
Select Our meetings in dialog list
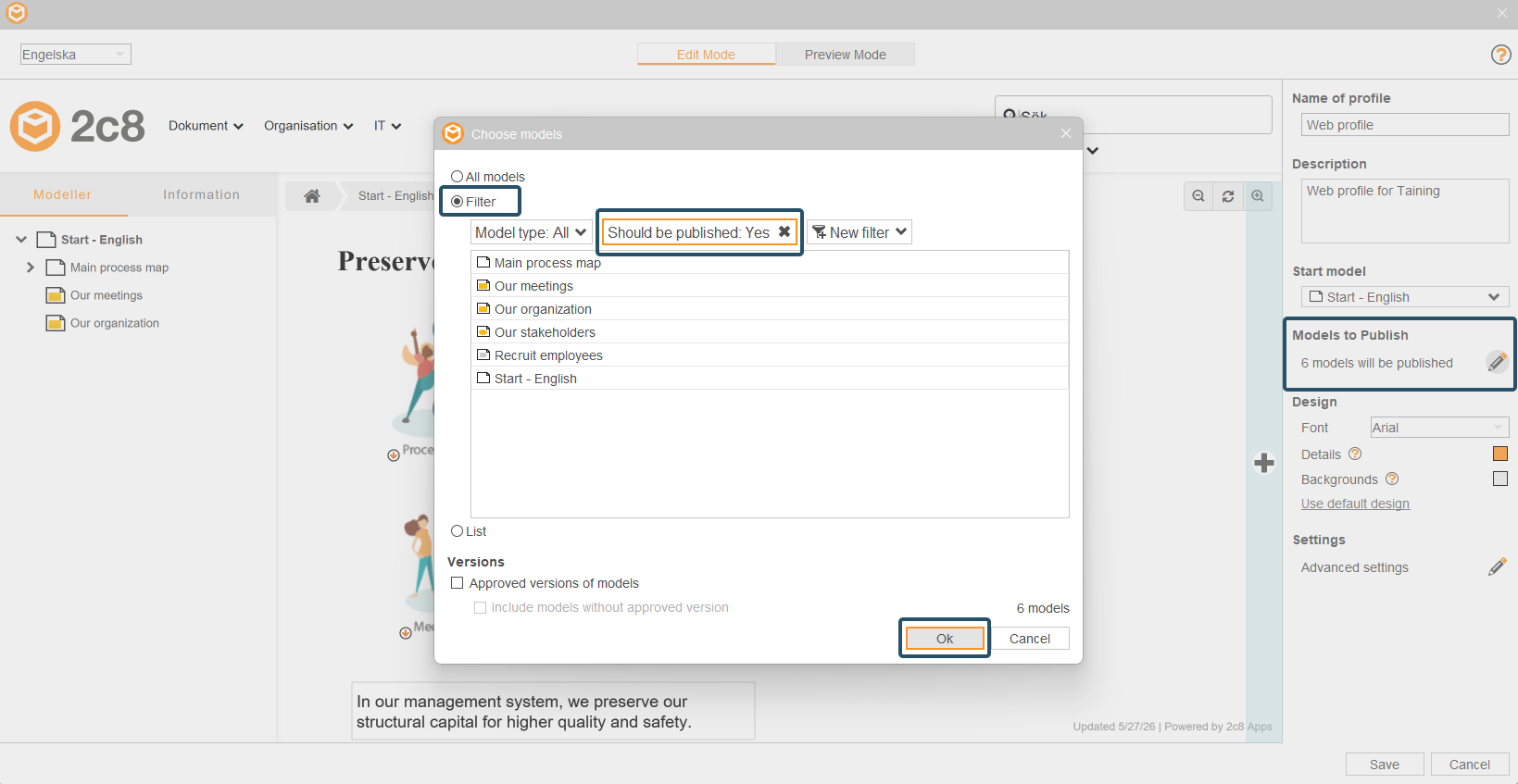point(770,286)
